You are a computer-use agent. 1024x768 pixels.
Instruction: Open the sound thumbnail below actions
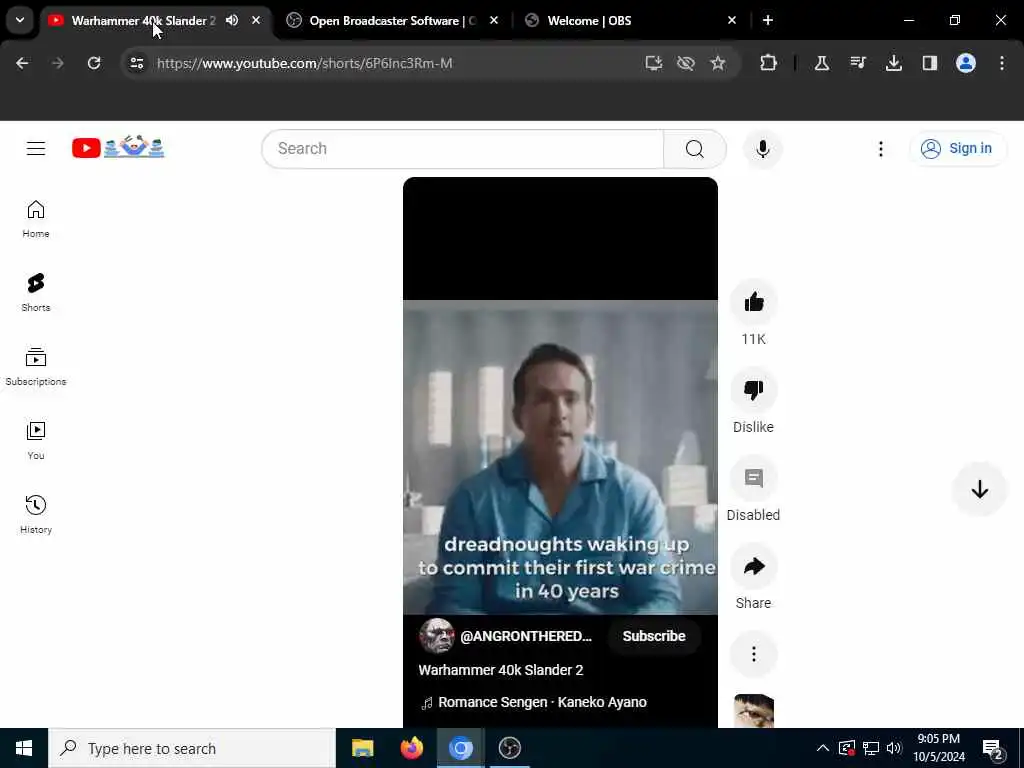point(754,711)
